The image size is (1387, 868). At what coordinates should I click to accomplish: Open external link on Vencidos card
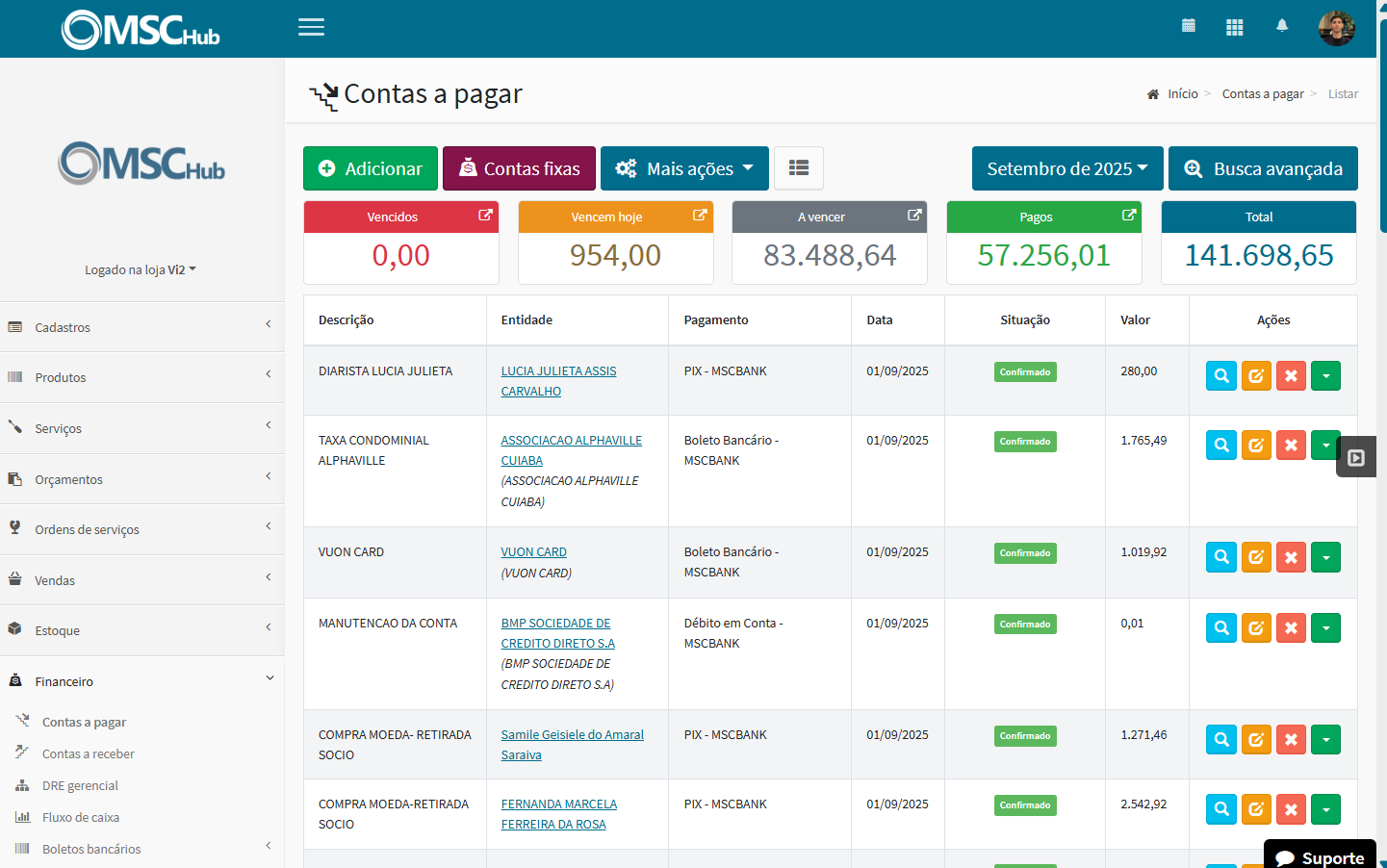click(484, 217)
